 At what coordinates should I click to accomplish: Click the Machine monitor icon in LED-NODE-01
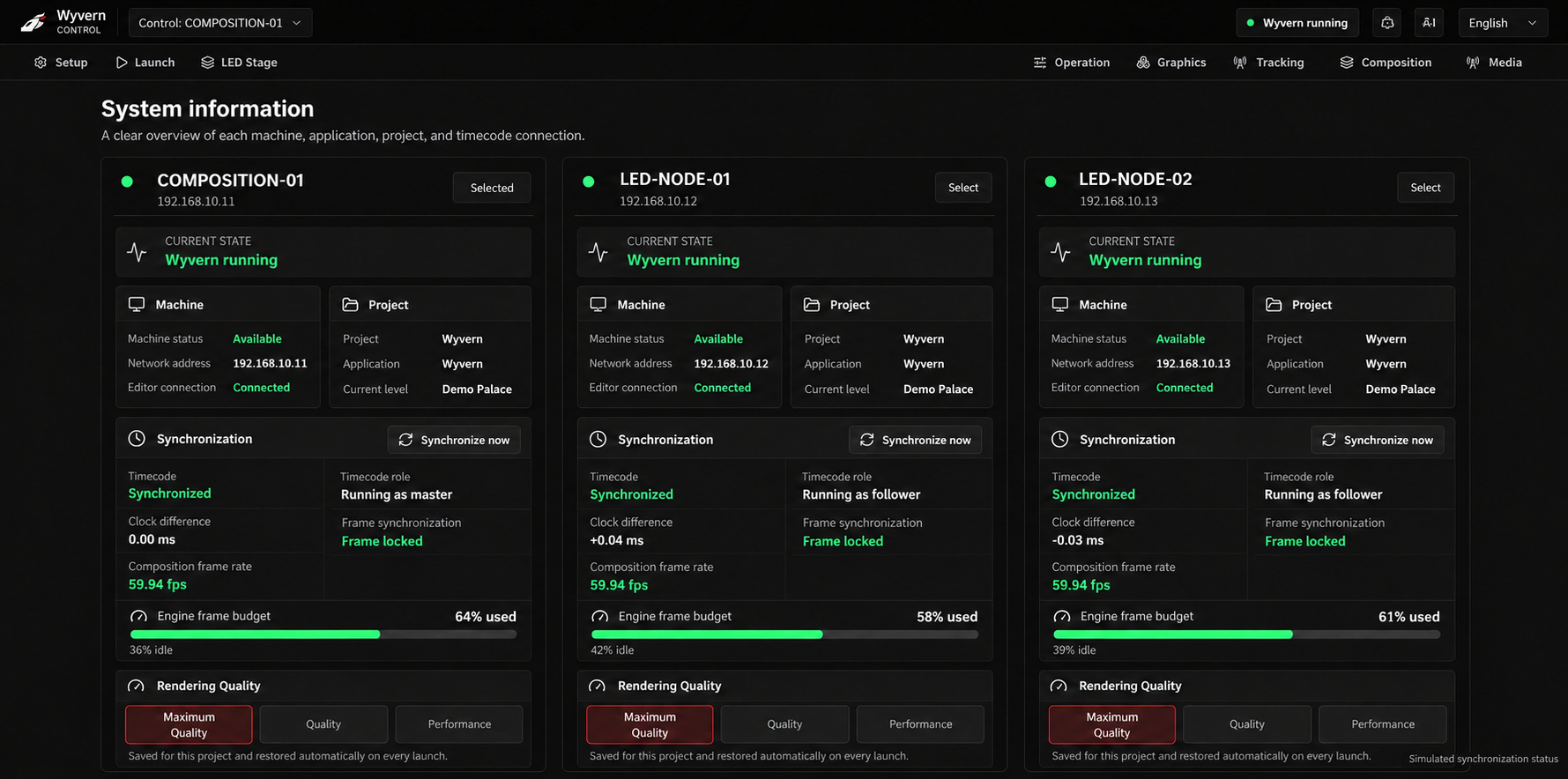pos(598,304)
